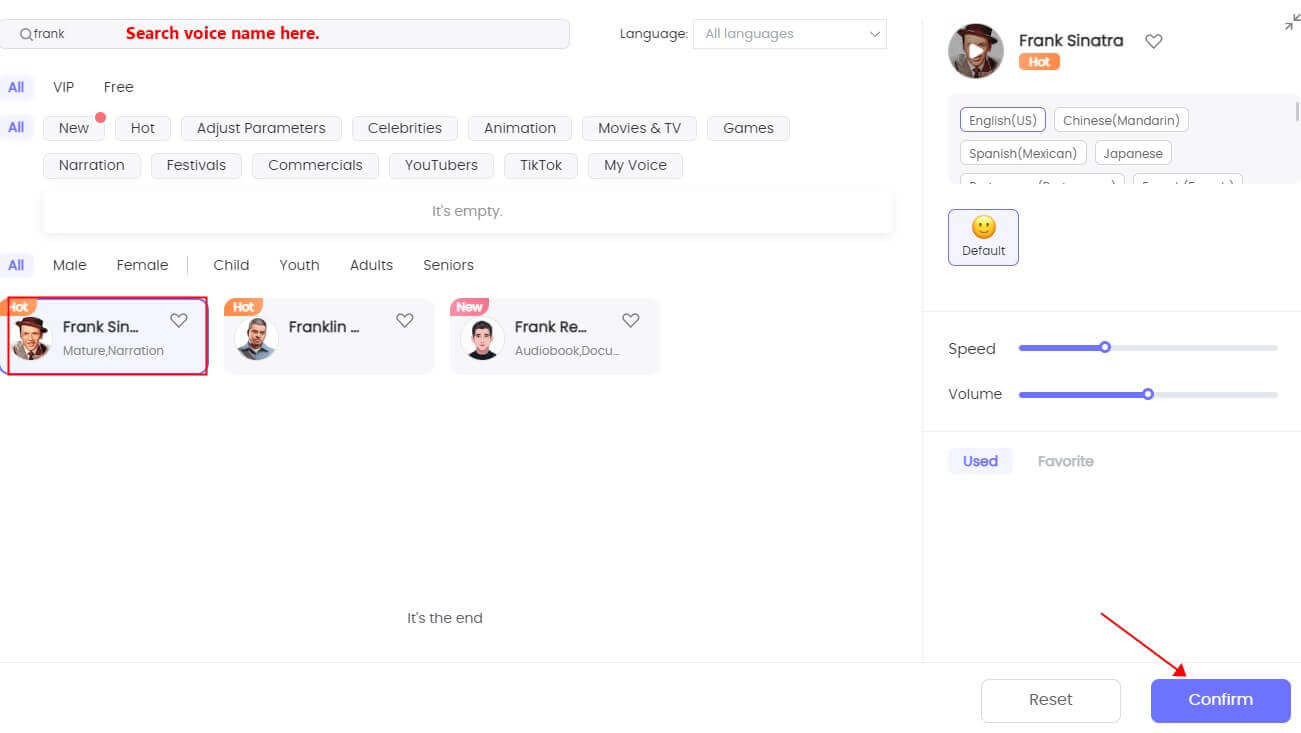The height and width of the screenshot is (733, 1301).
Task: Choose Chinese(Mandarin) language tag
Action: point(1121,120)
